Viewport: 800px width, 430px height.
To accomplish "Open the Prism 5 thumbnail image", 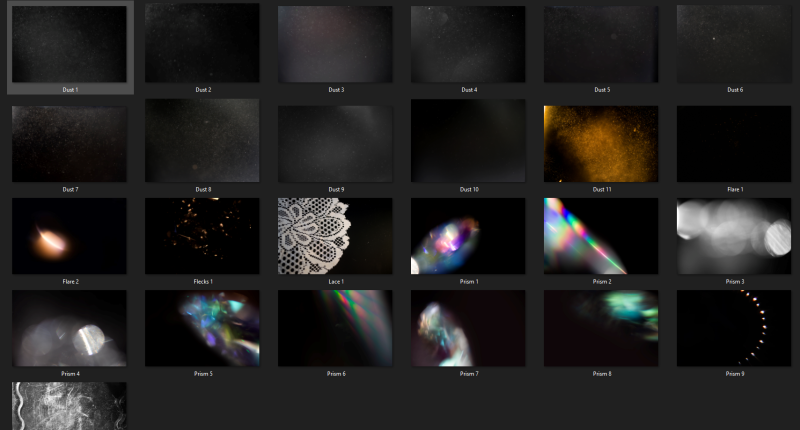I will pos(202,328).
